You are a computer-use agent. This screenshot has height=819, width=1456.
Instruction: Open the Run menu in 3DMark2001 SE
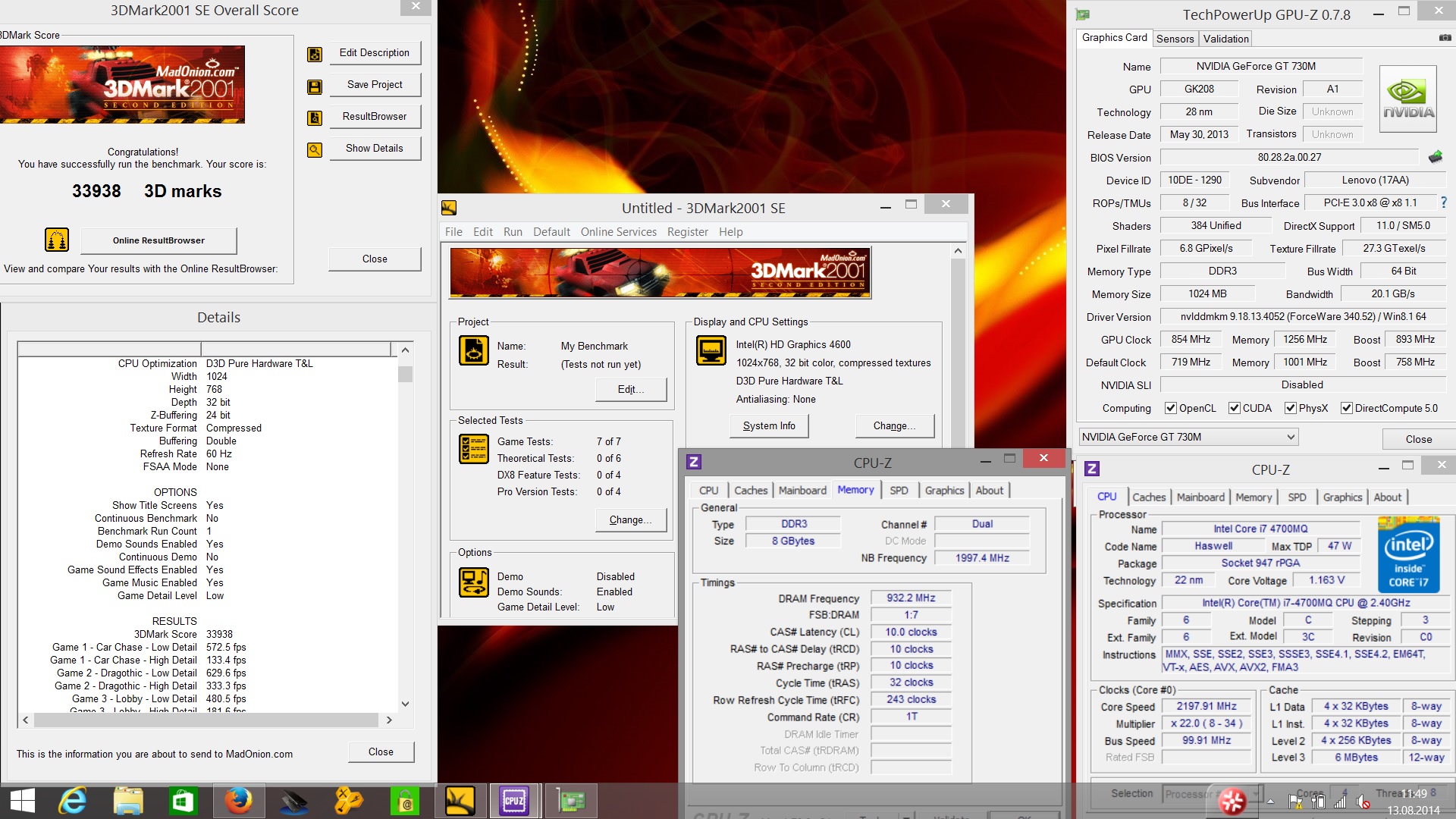click(513, 232)
